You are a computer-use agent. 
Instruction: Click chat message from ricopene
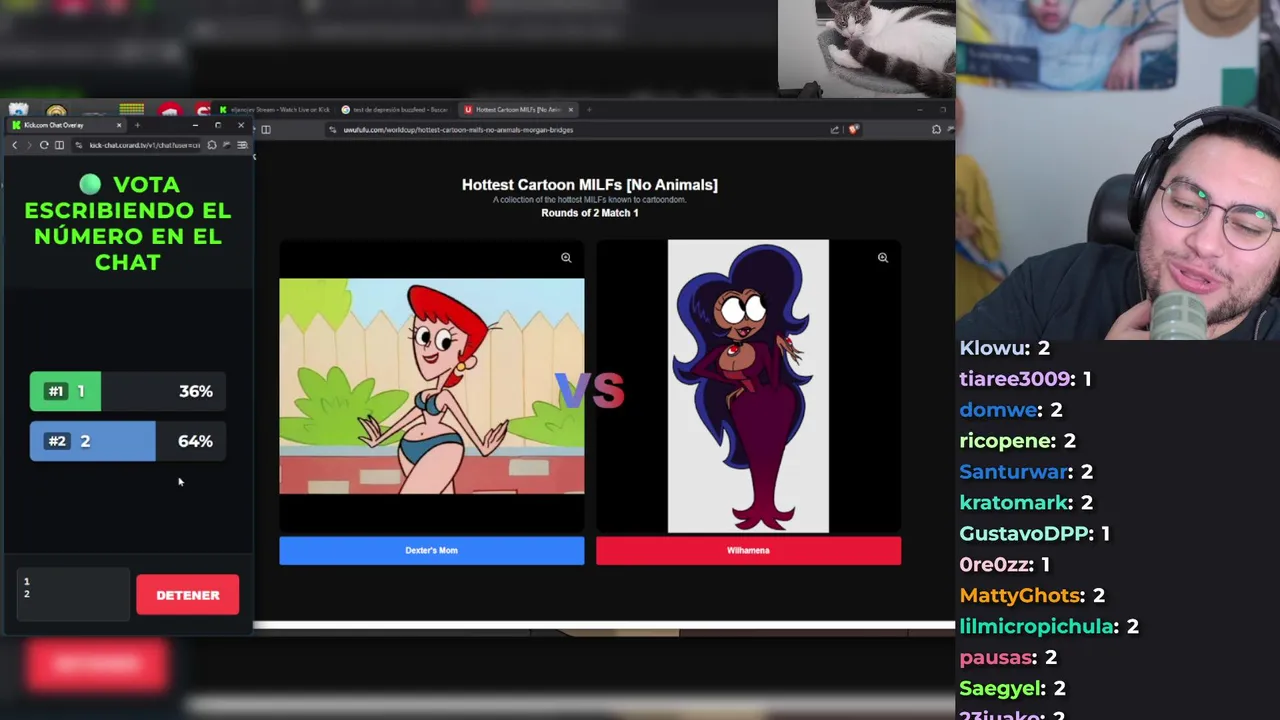click(x=1018, y=441)
